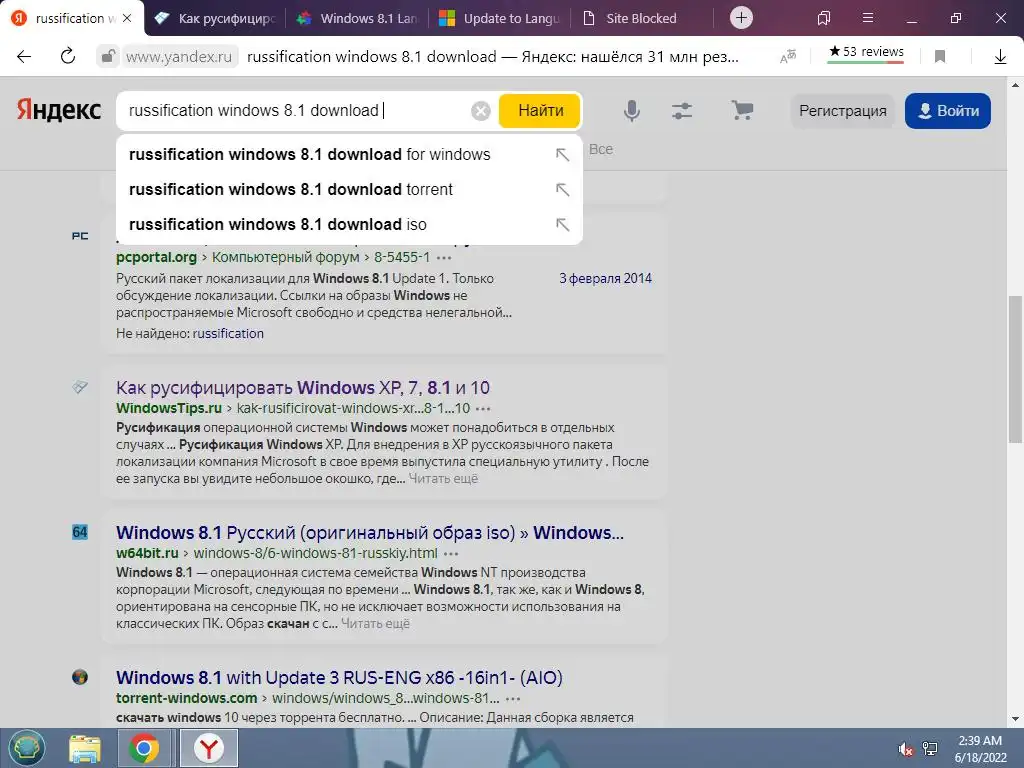Open 'Windows 8.1 with Update 3 RUS-ENG' result
Image resolution: width=1024 pixels, height=768 pixels.
(x=340, y=678)
